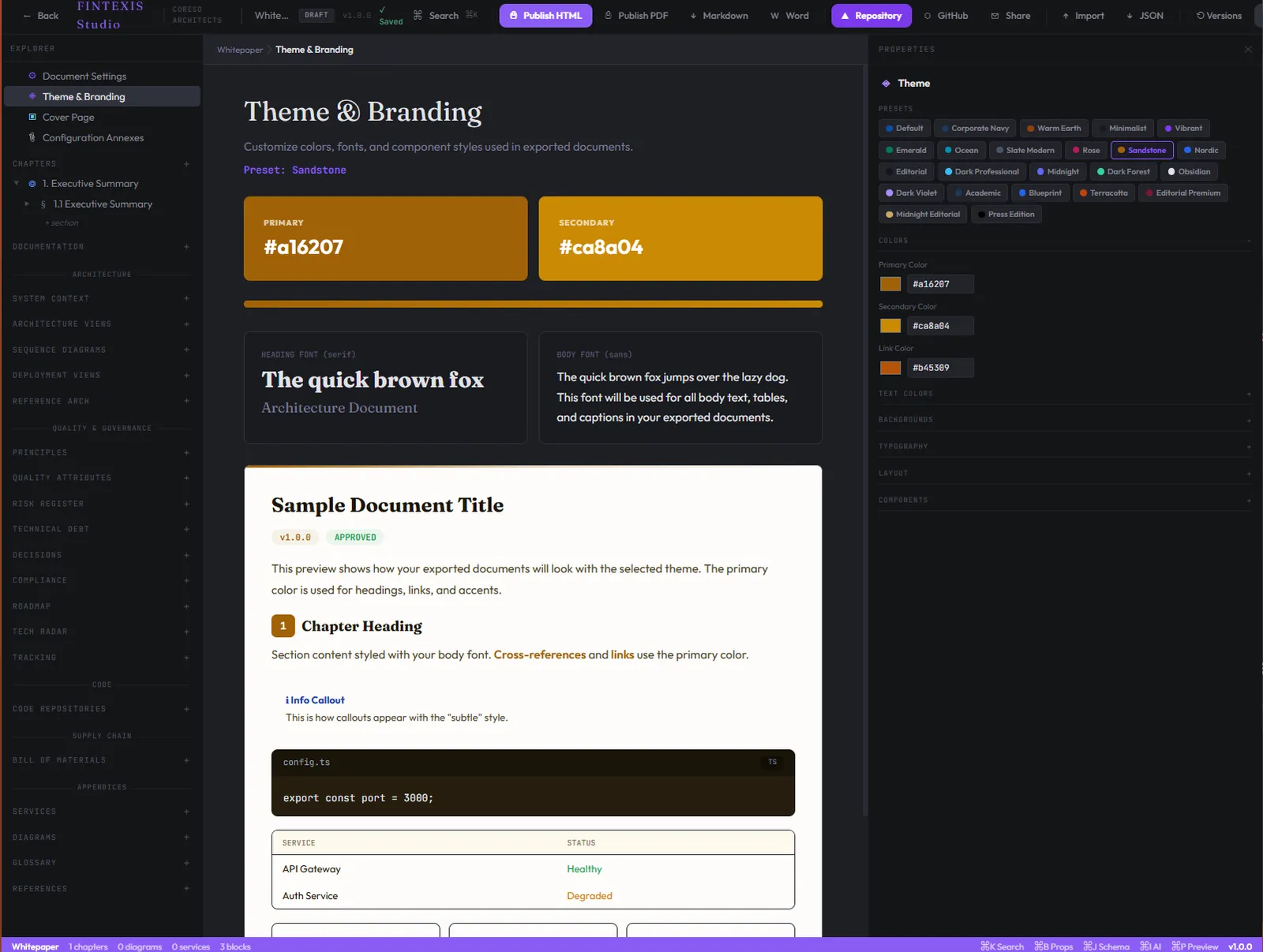Apply the Dark Forest preset
1263x952 pixels.
coord(1123,171)
